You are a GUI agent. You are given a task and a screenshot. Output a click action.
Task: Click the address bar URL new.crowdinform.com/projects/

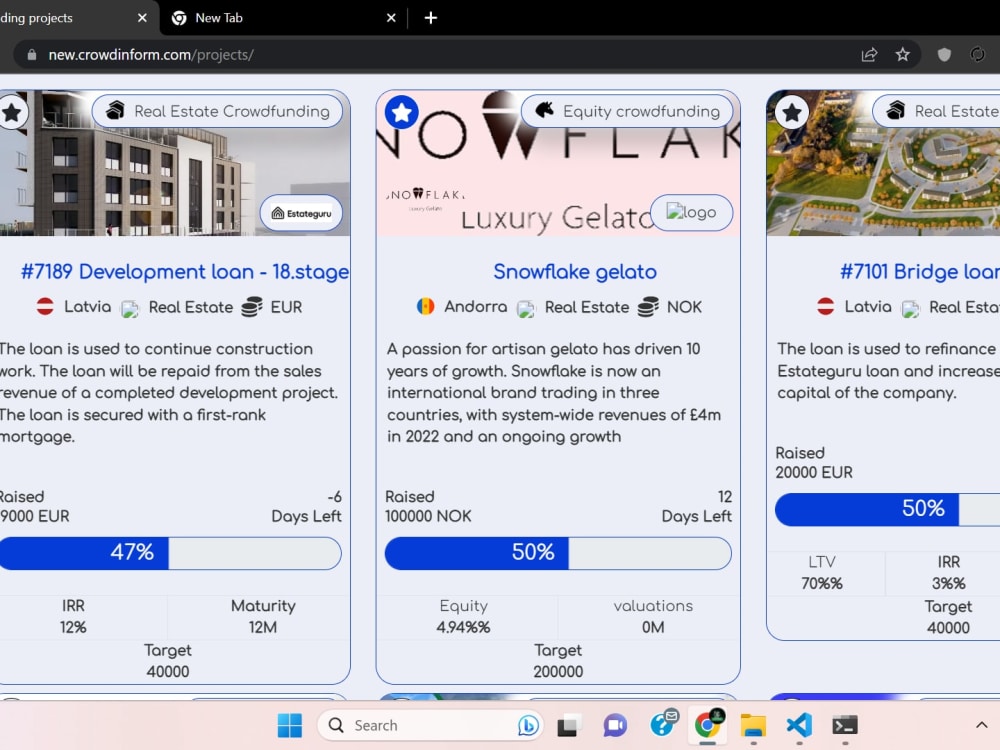tap(151, 55)
